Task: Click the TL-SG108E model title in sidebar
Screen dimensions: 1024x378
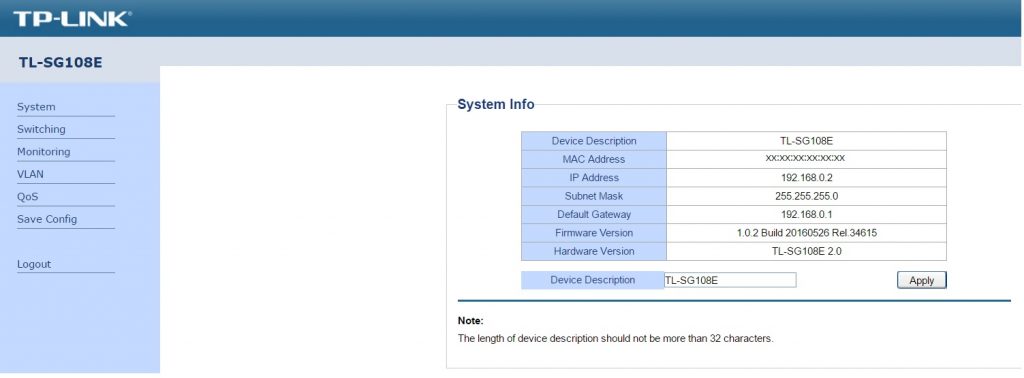Action: (x=60, y=63)
